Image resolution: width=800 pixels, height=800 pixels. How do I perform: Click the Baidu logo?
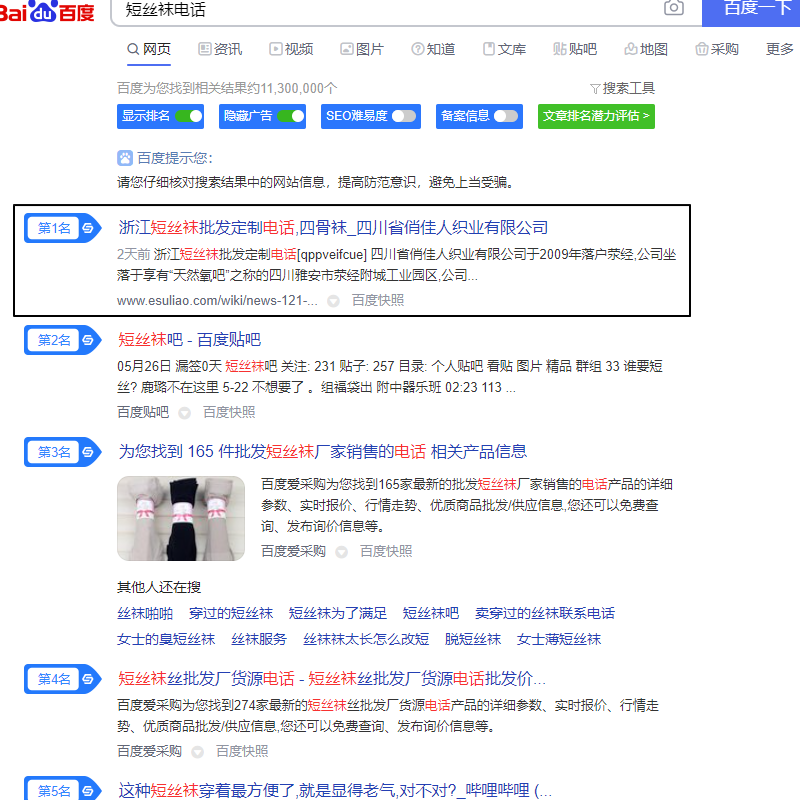[47, 11]
